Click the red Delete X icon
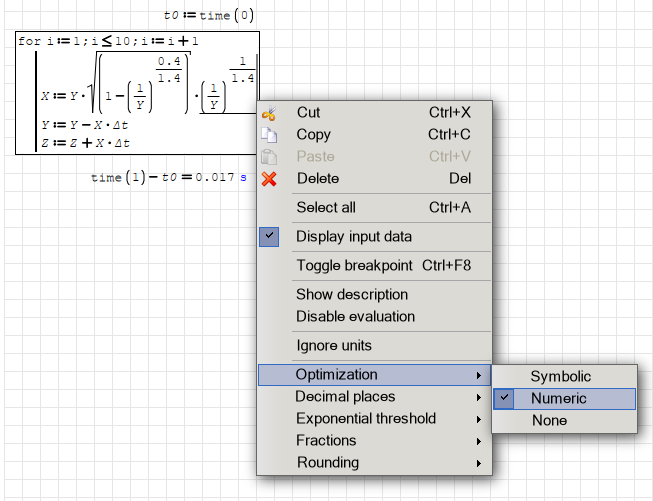The image size is (653, 501). (x=268, y=179)
